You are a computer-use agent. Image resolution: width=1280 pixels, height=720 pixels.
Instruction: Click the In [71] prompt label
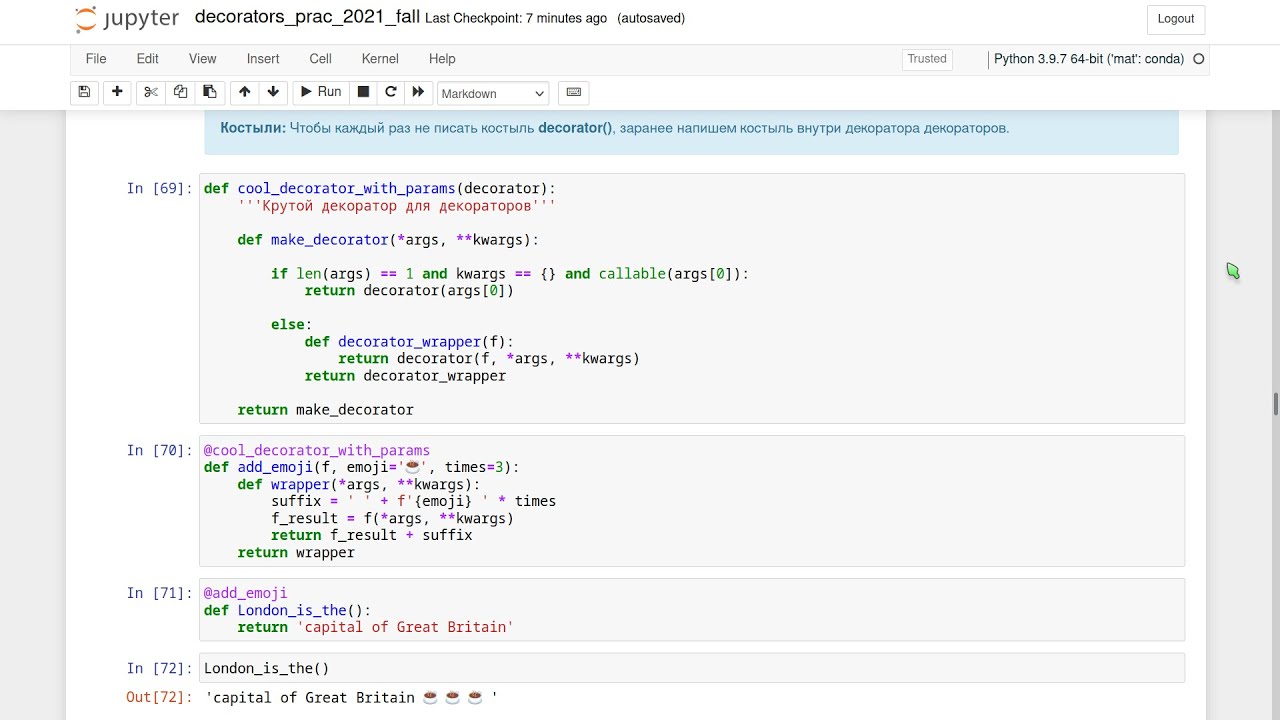click(x=159, y=593)
